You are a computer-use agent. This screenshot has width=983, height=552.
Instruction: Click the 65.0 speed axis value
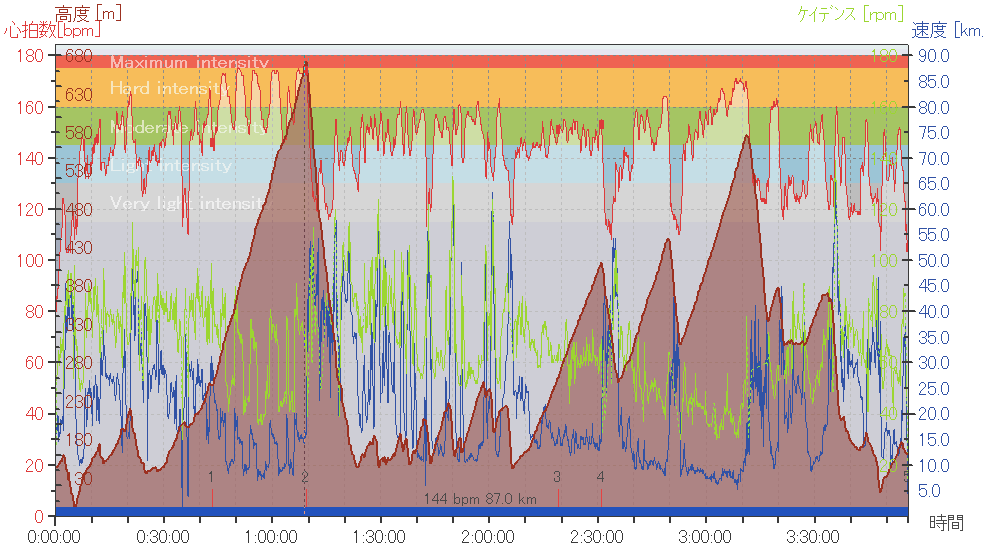tap(934, 184)
